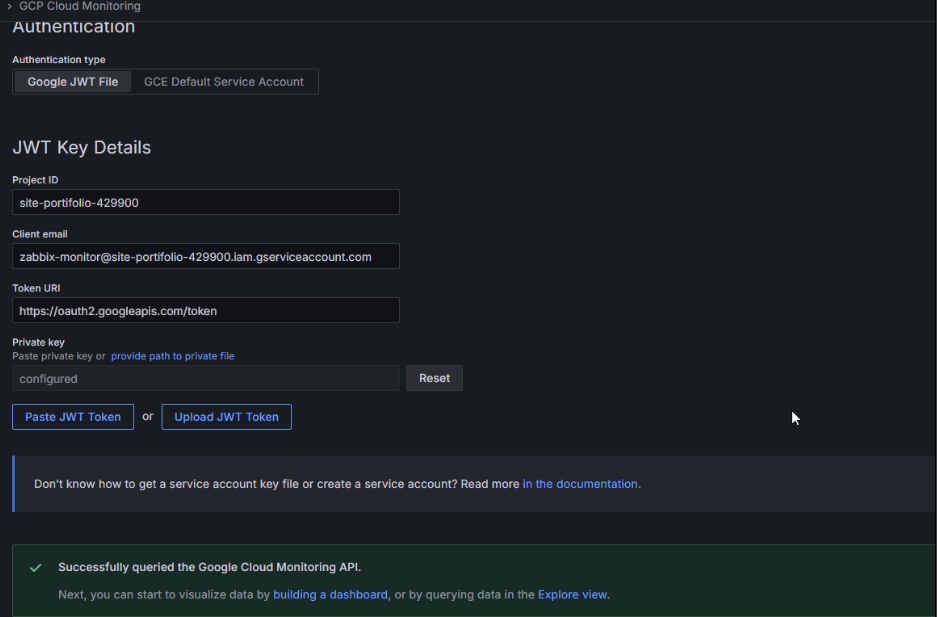The width and height of the screenshot is (937, 617).
Task: Reset the private key
Action: (434, 378)
